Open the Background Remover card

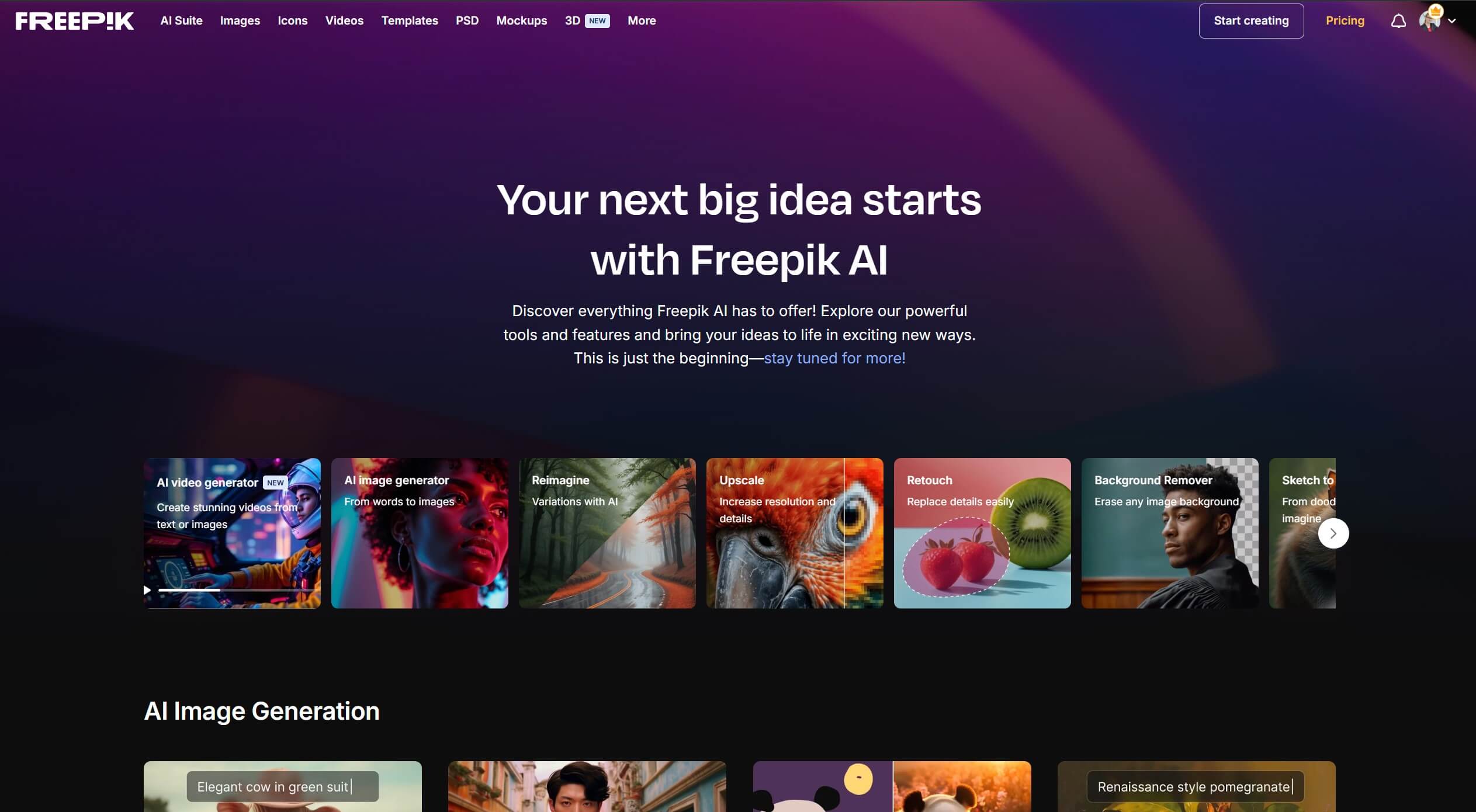point(1170,533)
